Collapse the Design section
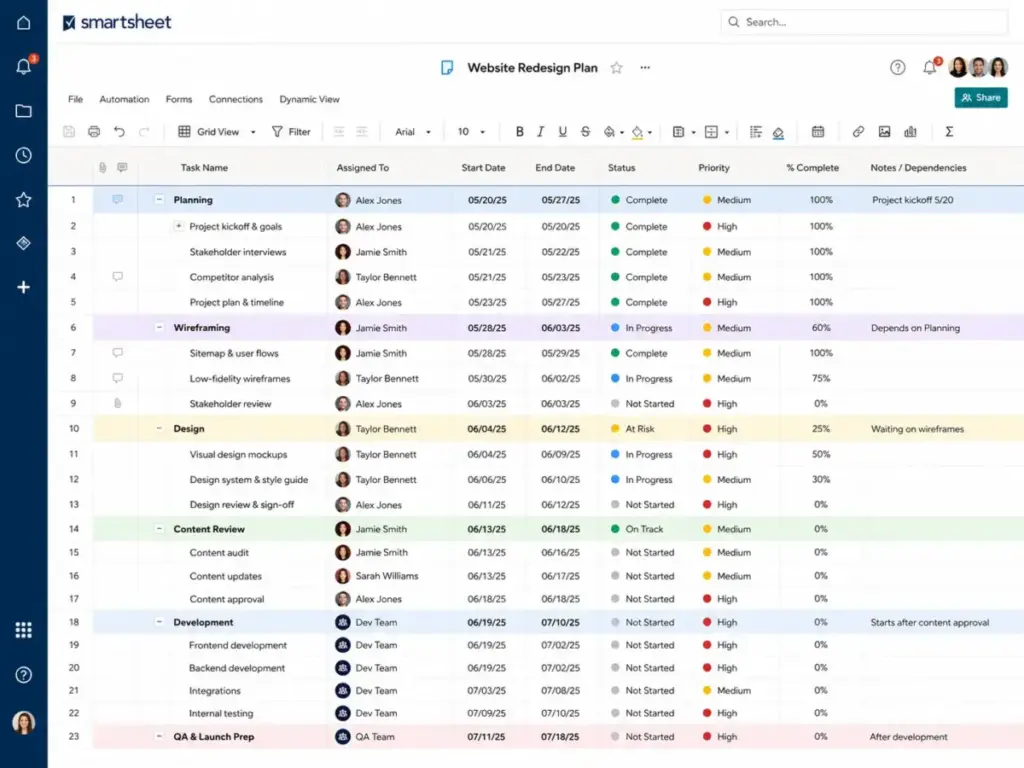This screenshot has width=1024, height=768. point(159,428)
